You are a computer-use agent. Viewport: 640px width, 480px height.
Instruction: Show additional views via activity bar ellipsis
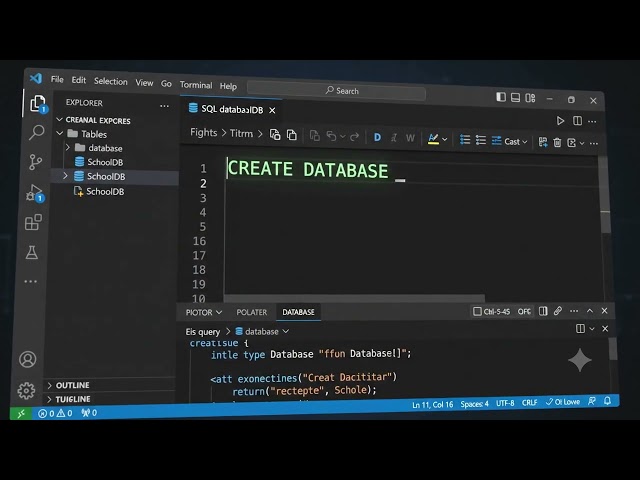coord(31,281)
